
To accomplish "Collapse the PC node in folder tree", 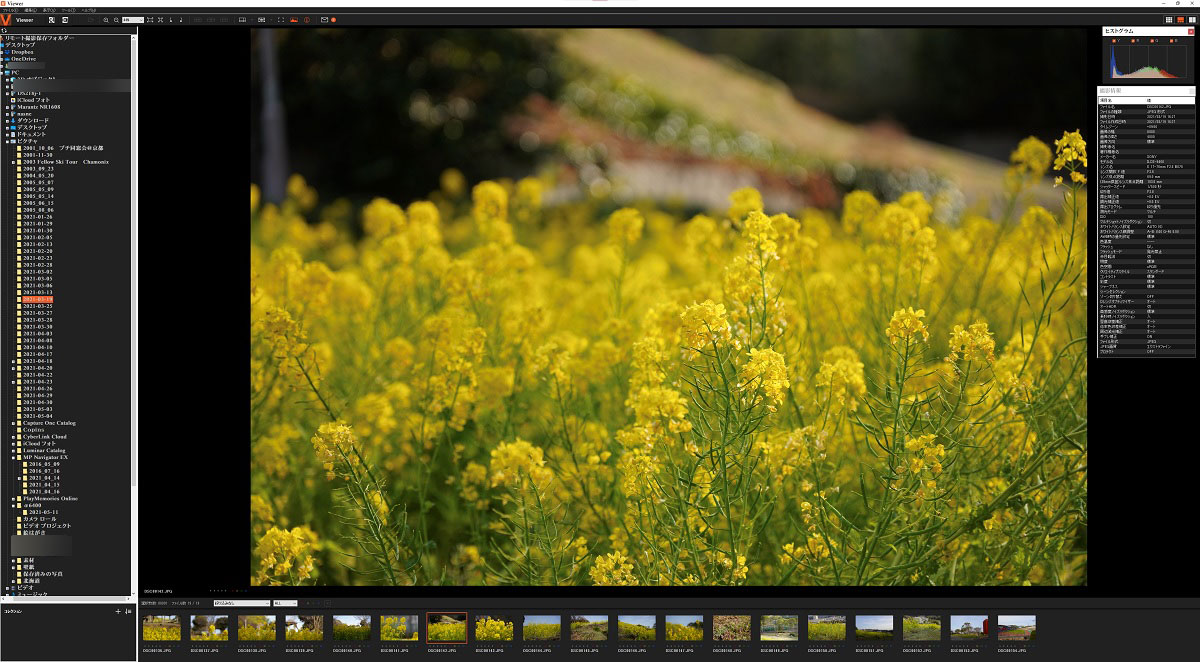I will click(x=2, y=73).
